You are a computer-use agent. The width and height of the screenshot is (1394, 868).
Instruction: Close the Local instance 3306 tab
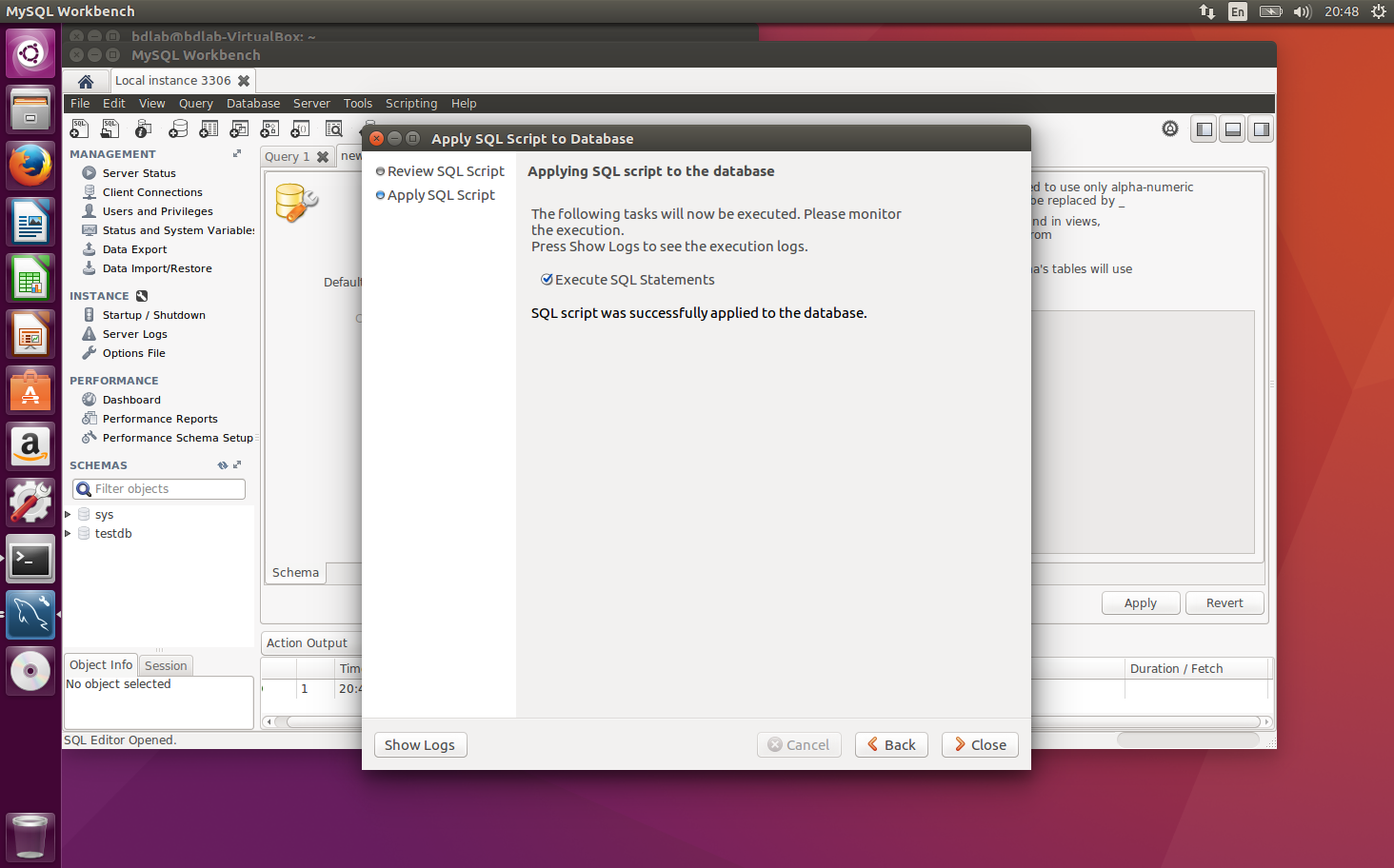[244, 81]
